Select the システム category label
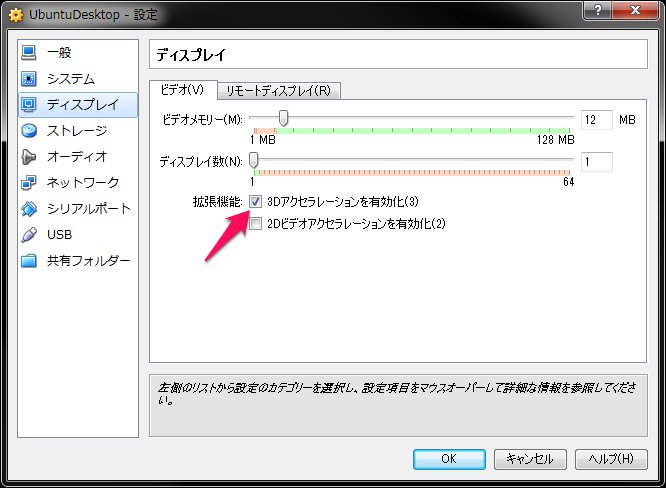666x488 pixels. 71,79
